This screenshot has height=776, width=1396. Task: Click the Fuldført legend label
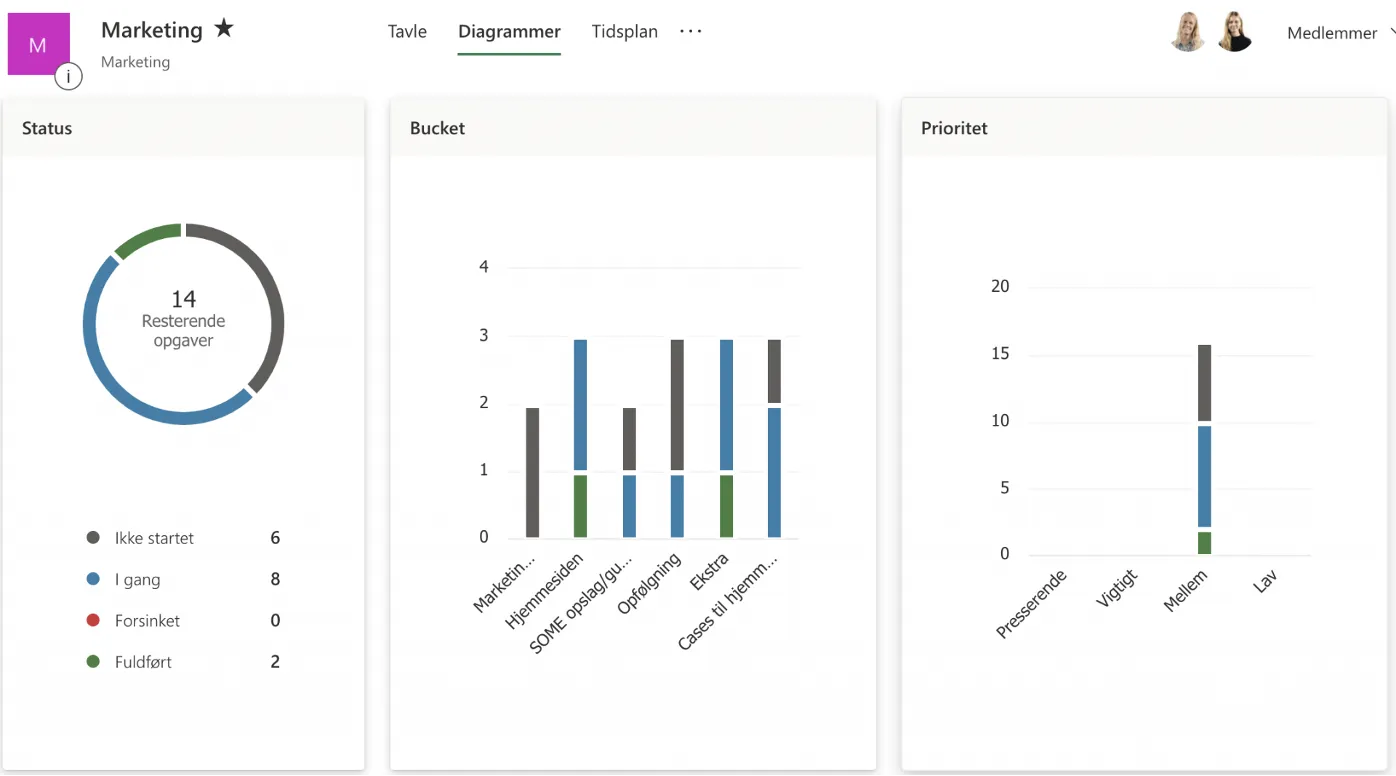143,662
